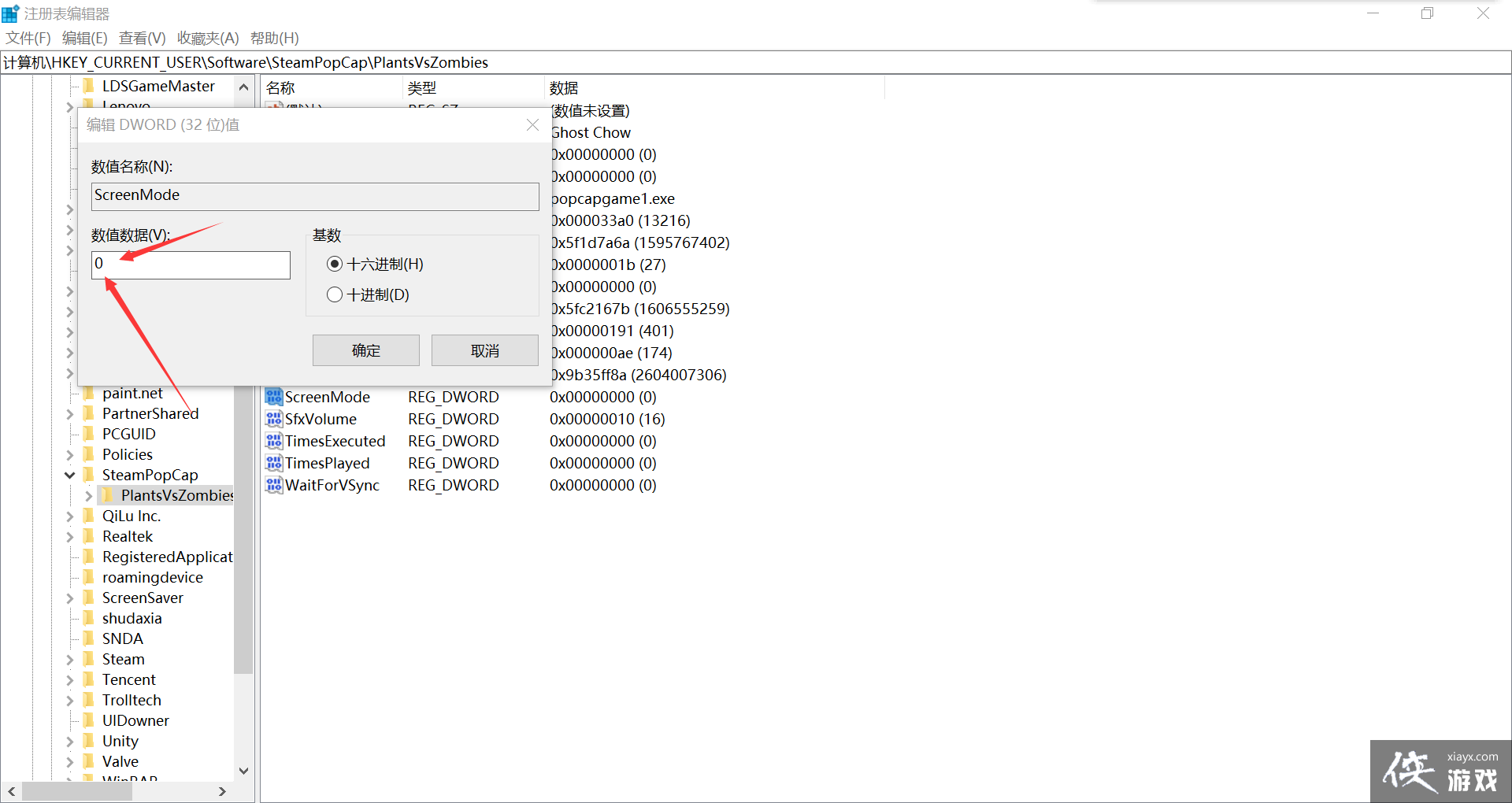
Task: Click the ScreenSaver folder icon
Action: pos(89,598)
